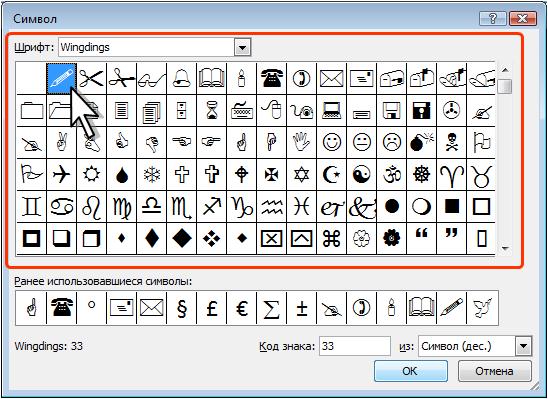The height and width of the screenshot is (399, 548).
Task: Pick the raised open hand symbol
Action: (301, 143)
